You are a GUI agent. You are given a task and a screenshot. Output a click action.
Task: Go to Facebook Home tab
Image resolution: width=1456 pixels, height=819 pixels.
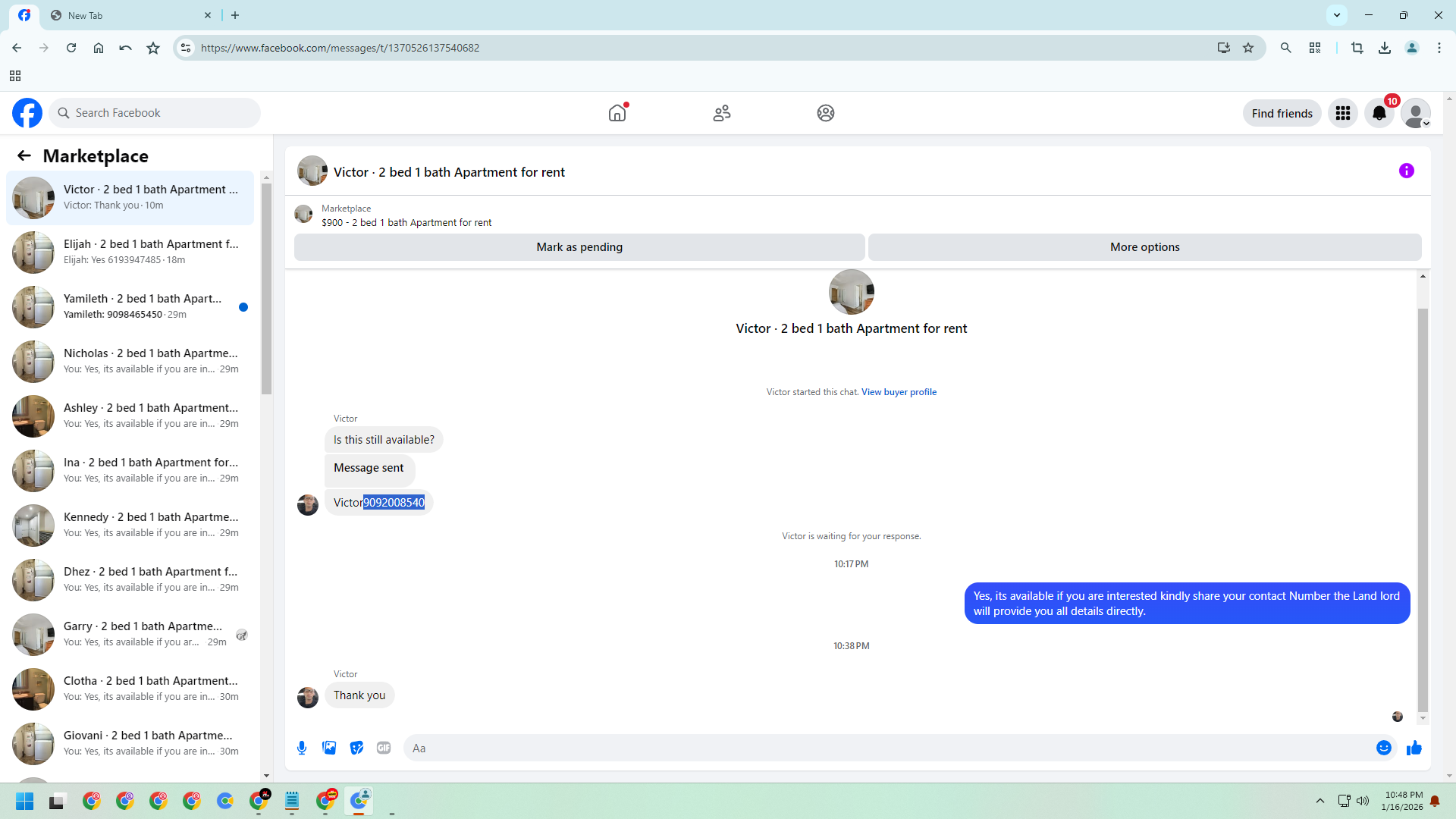(617, 114)
